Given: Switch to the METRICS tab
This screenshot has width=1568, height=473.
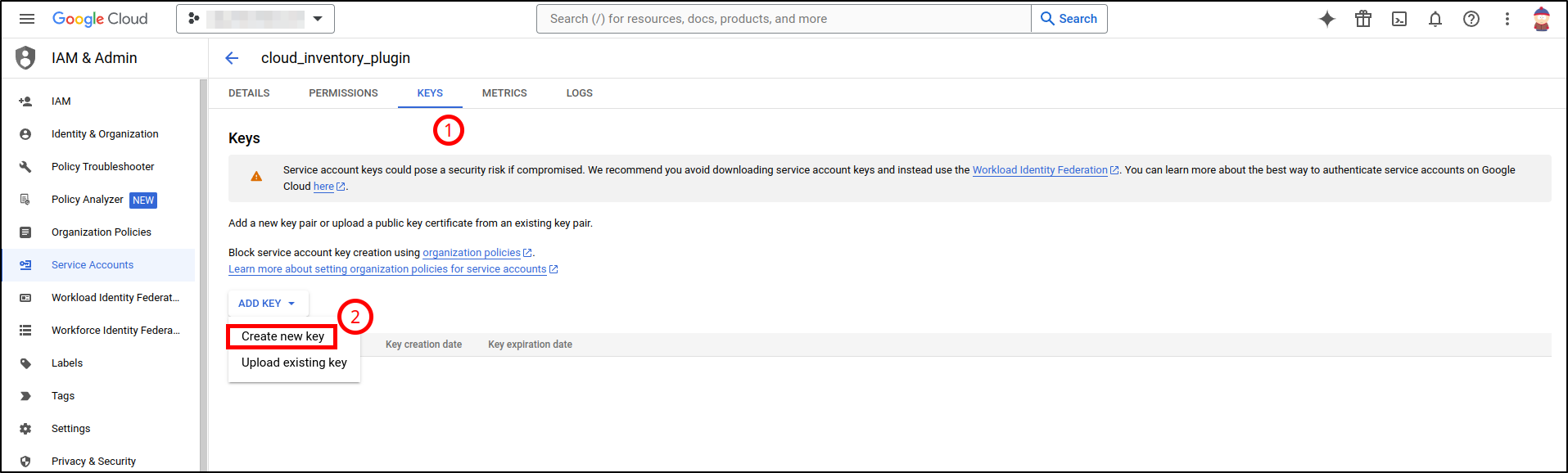Looking at the screenshot, I should click(x=504, y=93).
